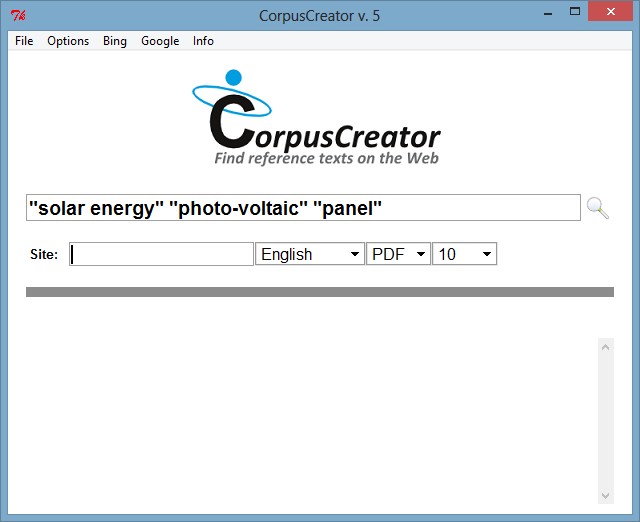
Task: Click the "Site:" label
Action: [x=44, y=254]
